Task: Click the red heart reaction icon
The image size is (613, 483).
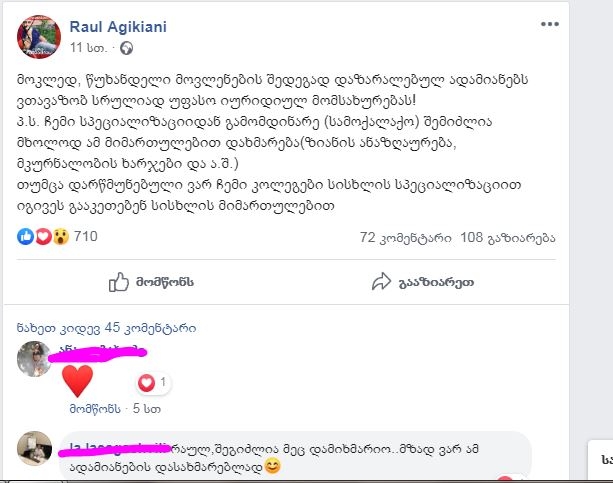Action: tap(43, 237)
